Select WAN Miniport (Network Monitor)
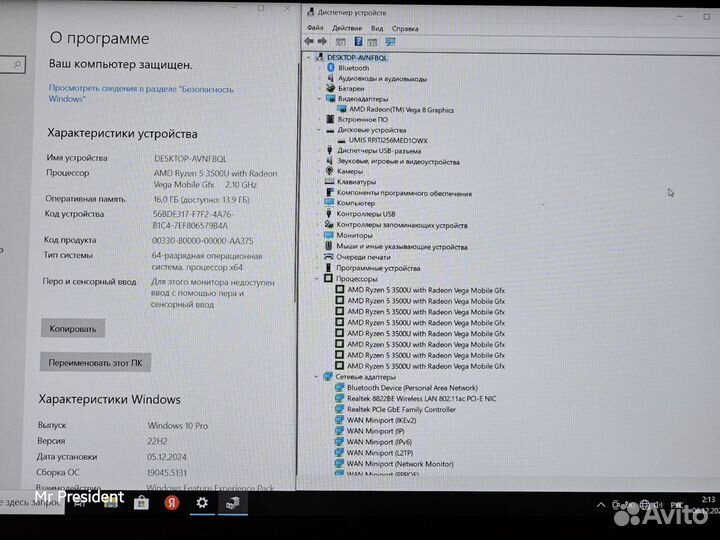720x540 pixels. point(400,464)
